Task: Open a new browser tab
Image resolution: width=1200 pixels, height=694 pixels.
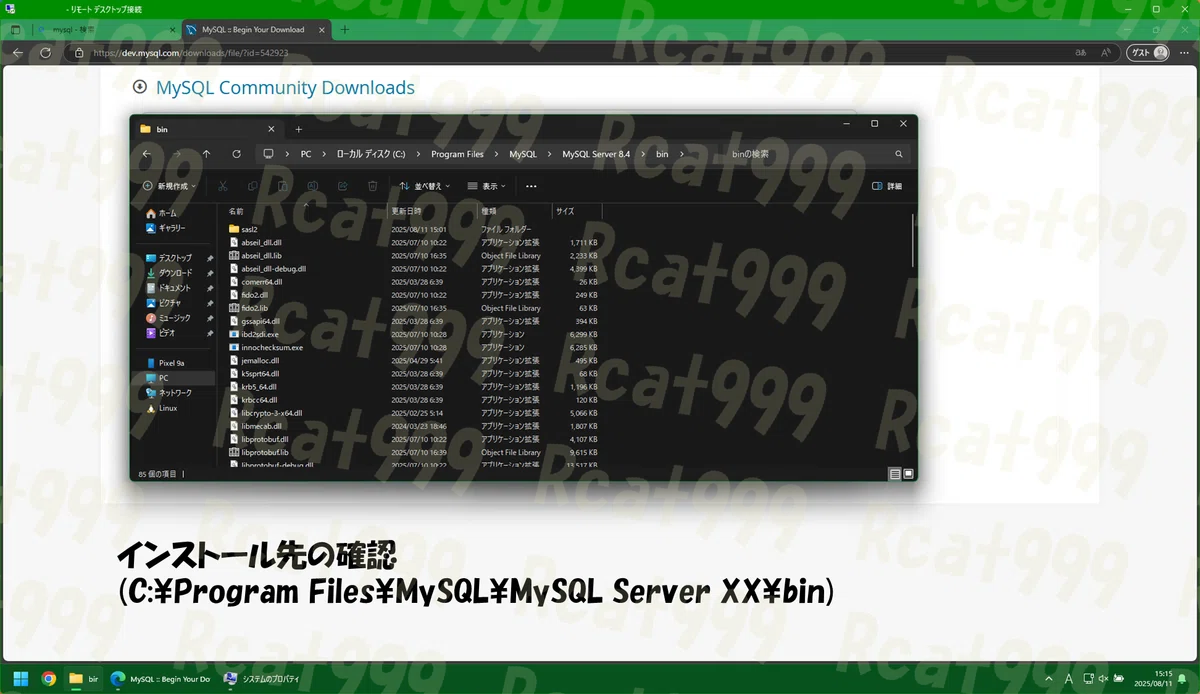Action: pyautogui.click(x=345, y=30)
